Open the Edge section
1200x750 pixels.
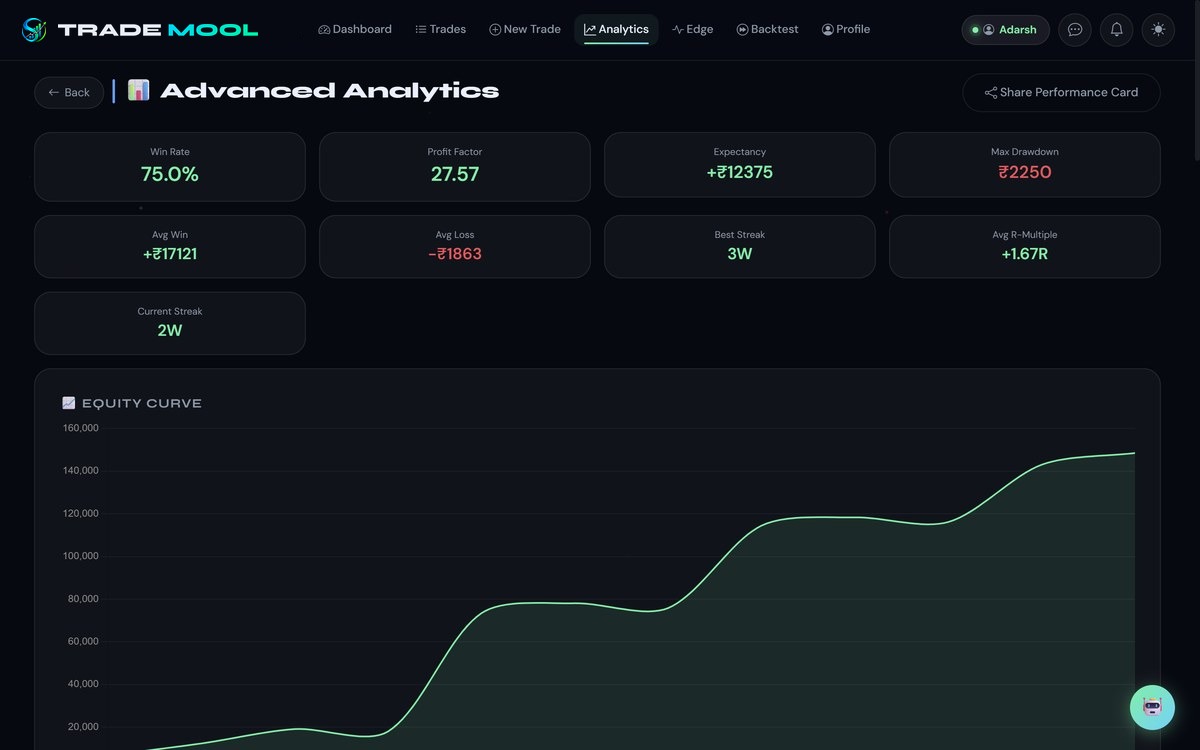click(693, 30)
